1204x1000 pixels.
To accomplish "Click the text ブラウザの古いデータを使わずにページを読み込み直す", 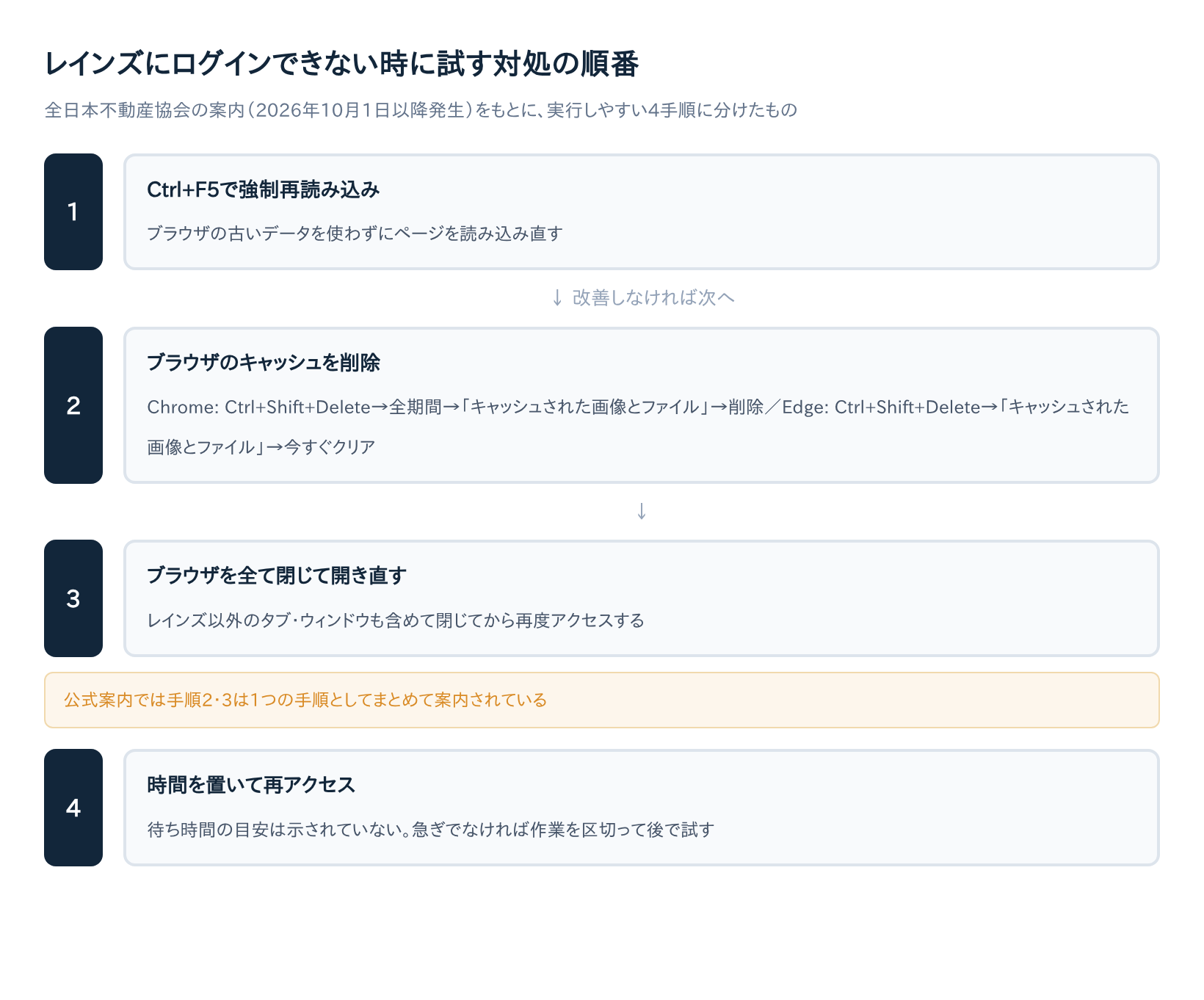I will [x=355, y=233].
